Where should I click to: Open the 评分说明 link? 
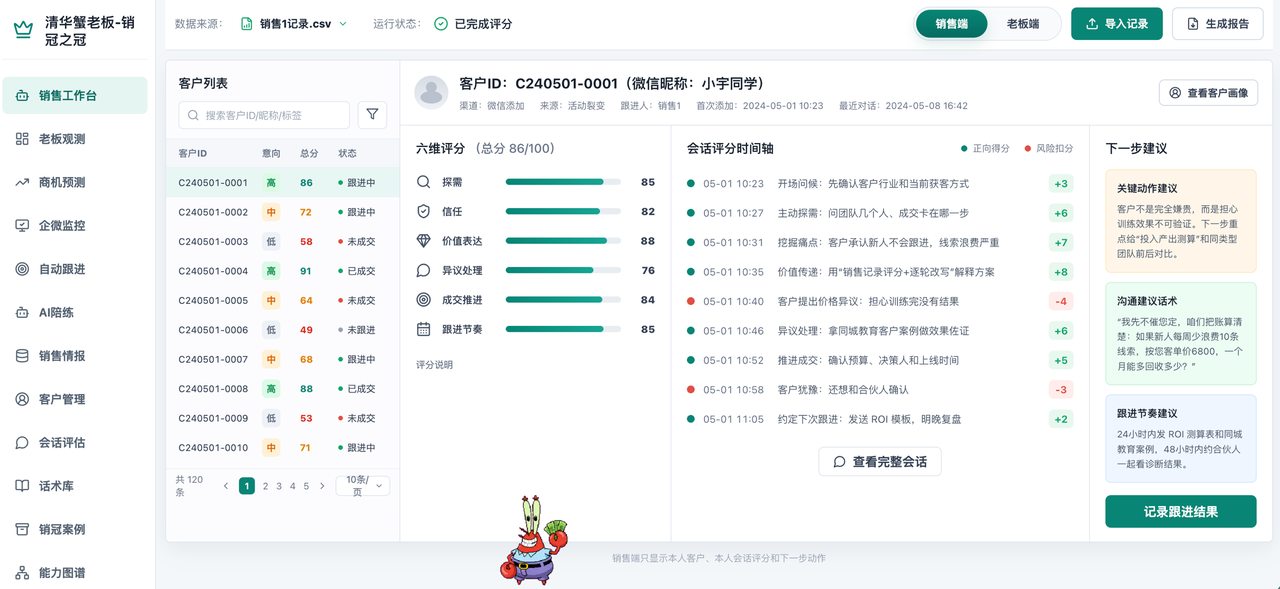[434, 365]
